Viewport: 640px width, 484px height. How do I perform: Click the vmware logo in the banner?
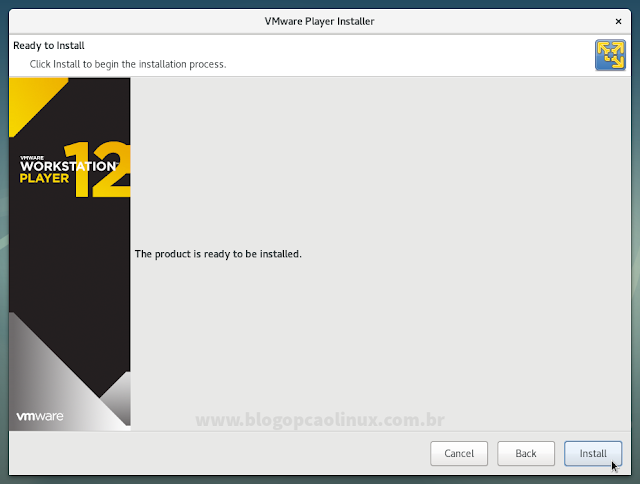point(40,416)
